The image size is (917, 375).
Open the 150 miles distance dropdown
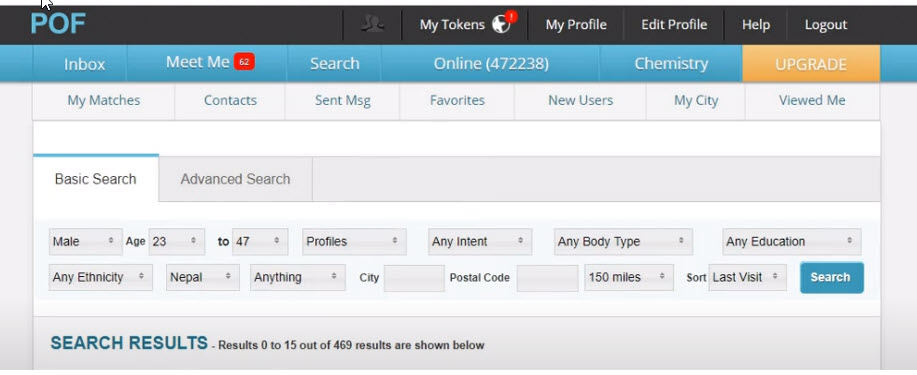[629, 277]
